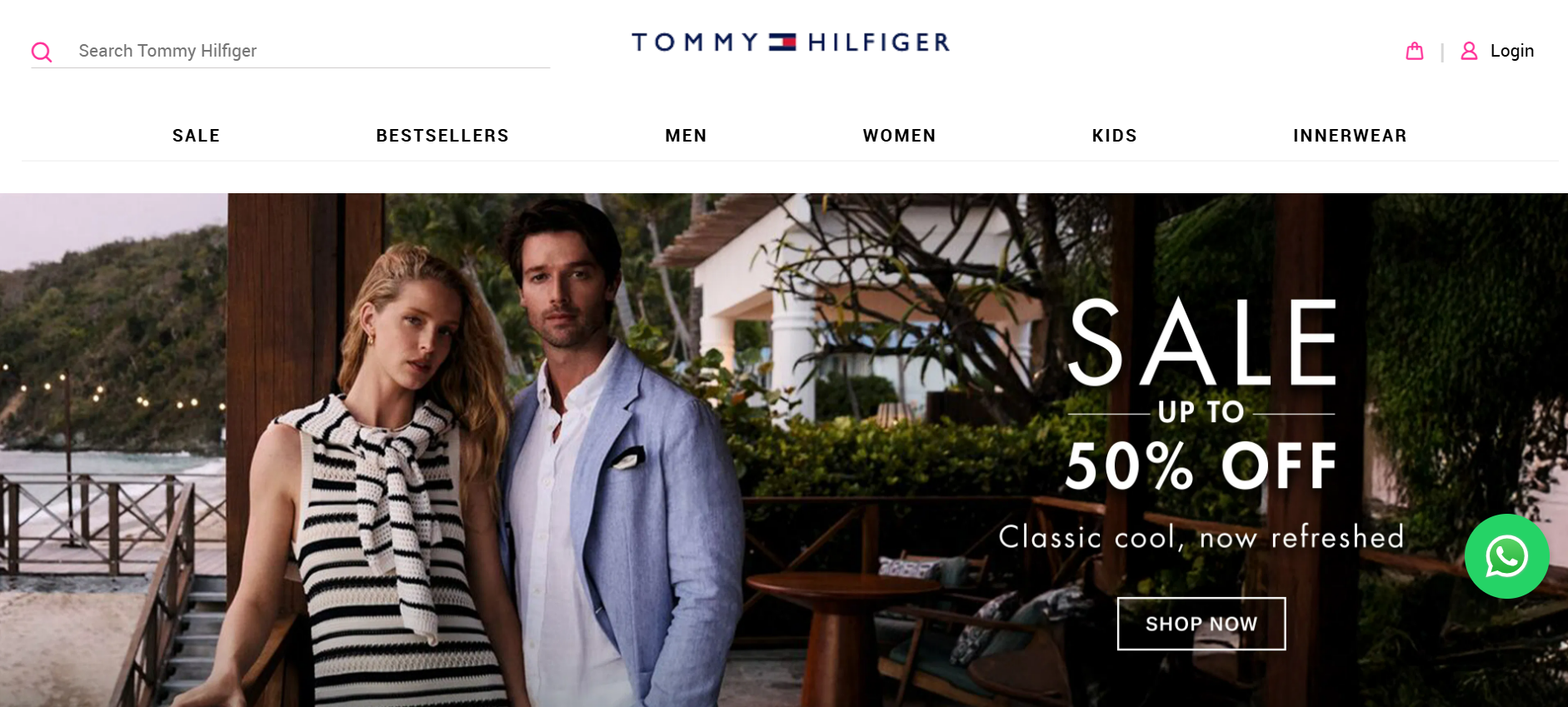The image size is (1568, 707).
Task: Click the UP TO text on the banner
Action: tap(1201, 412)
